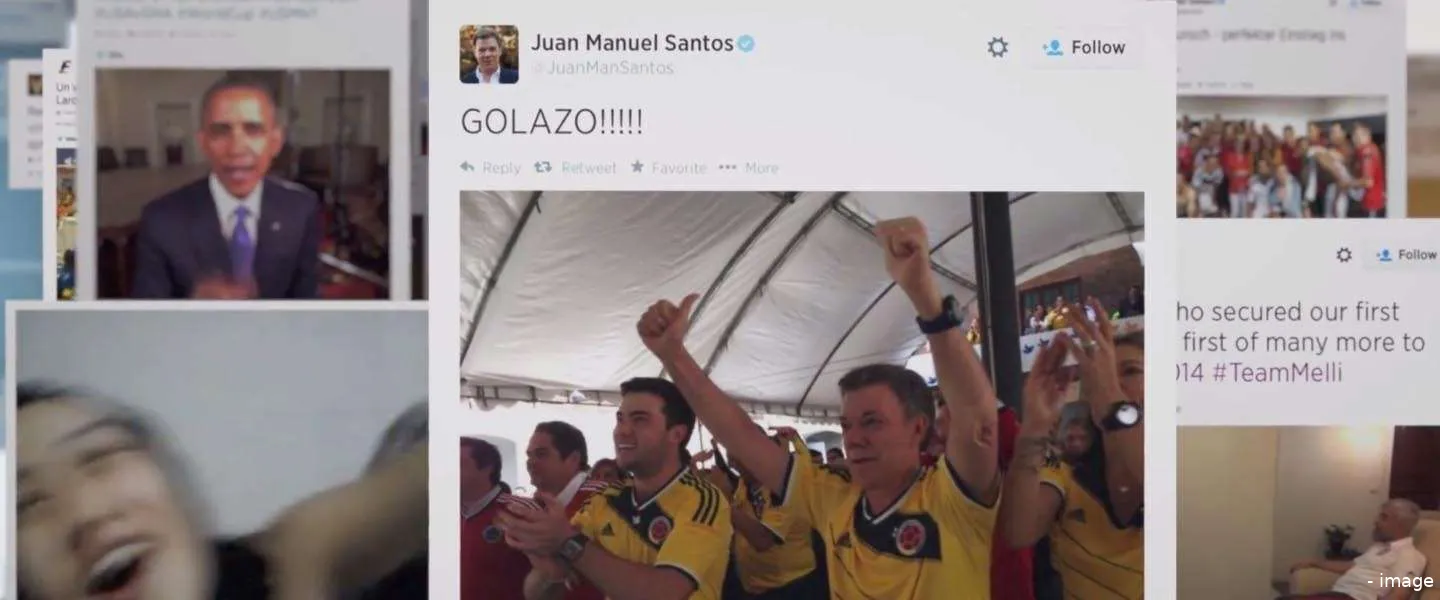This screenshot has height=600, width=1440.
Task: Click the gear icon on the #TeamMelli tweet
Action: coord(1344,255)
